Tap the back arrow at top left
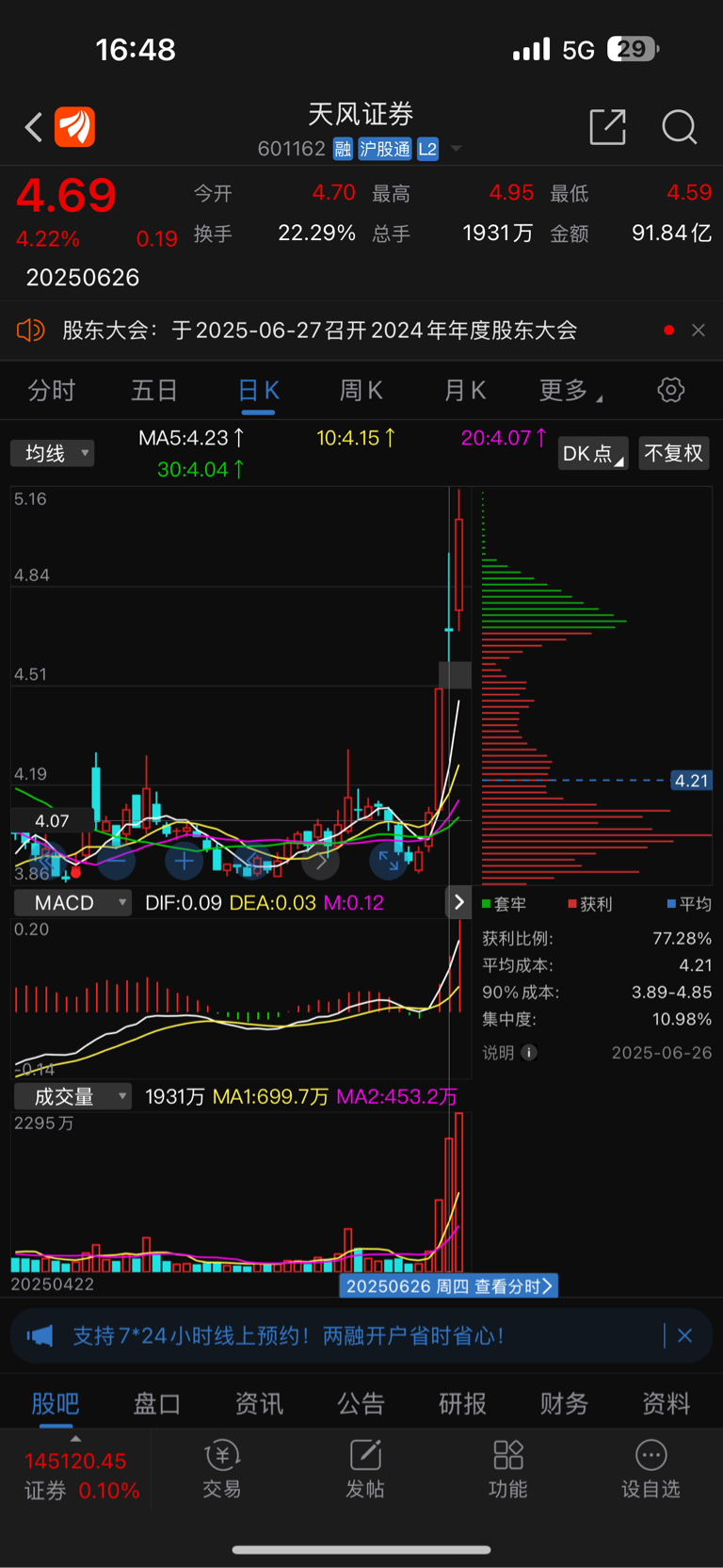 [34, 127]
